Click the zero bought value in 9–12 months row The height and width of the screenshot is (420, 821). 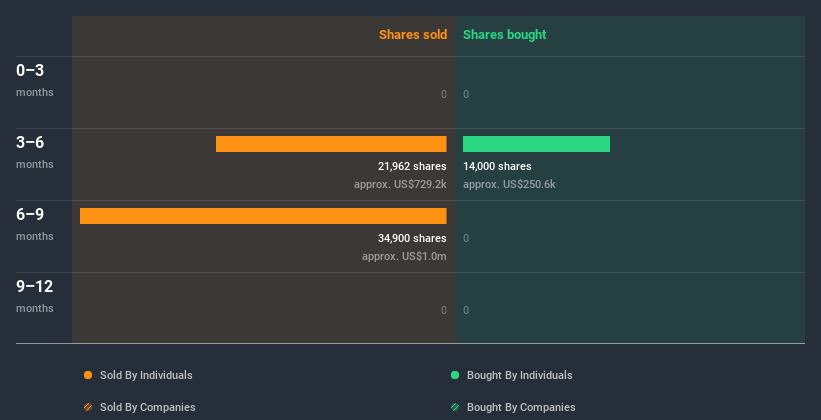(466, 310)
